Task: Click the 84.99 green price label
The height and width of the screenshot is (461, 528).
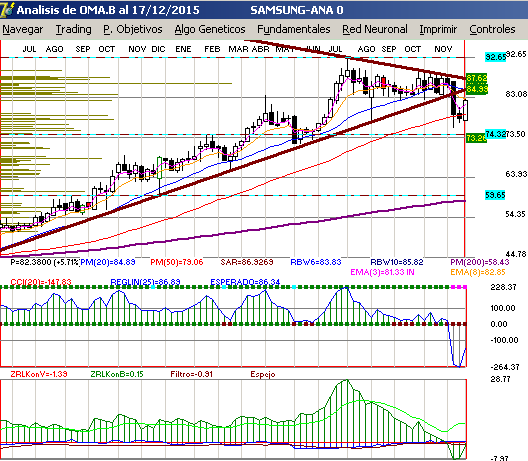Action: tap(476, 89)
